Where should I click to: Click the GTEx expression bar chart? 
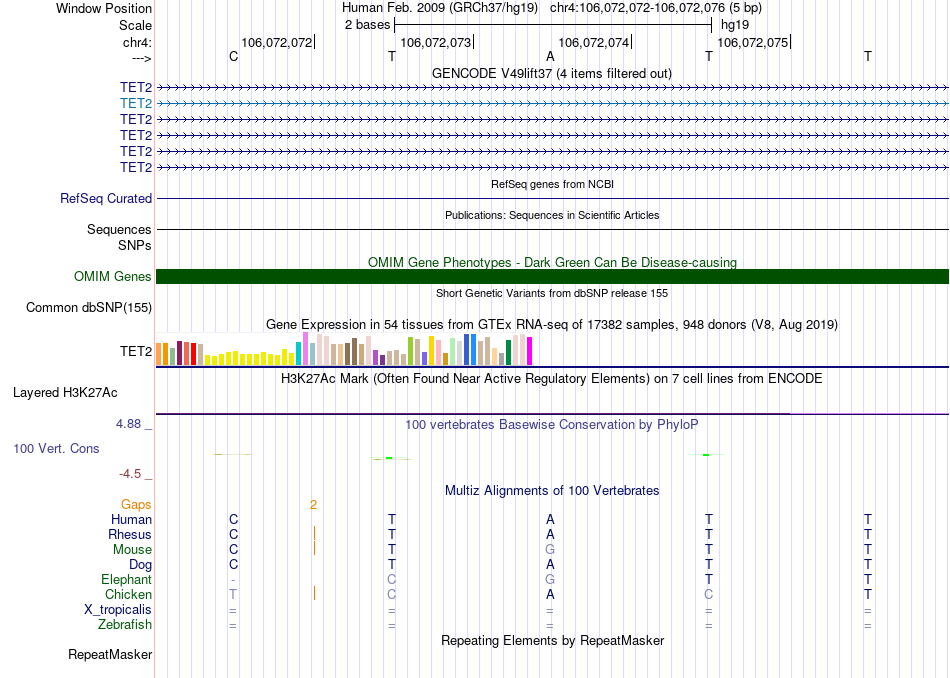pyautogui.click(x=344, y=349)
